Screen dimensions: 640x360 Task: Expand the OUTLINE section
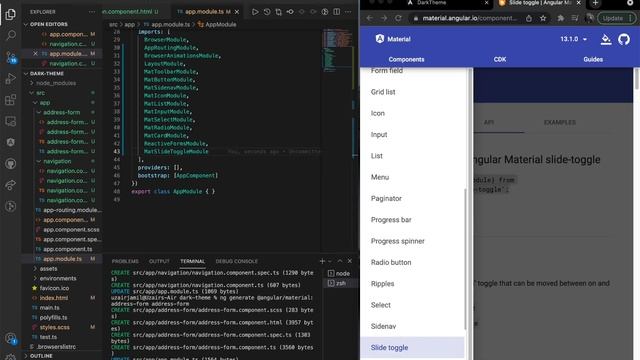40,356
